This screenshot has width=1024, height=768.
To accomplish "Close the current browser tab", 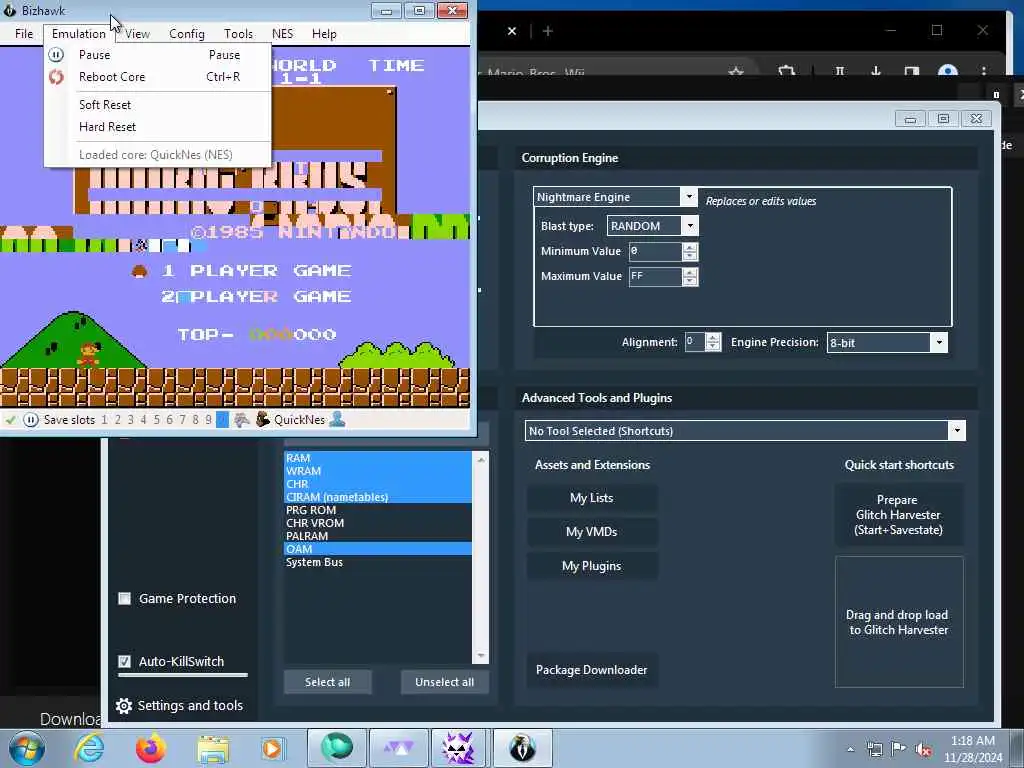I will 512,31.
